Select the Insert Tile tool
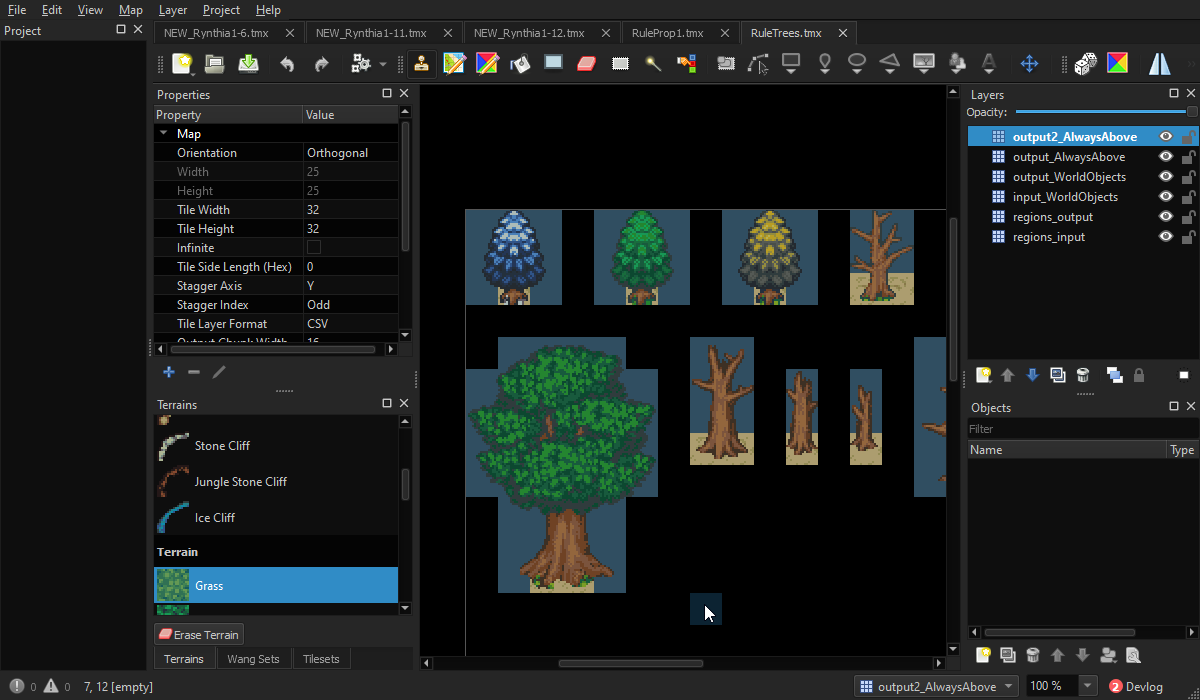1200x700 pixels. [923, 64]
